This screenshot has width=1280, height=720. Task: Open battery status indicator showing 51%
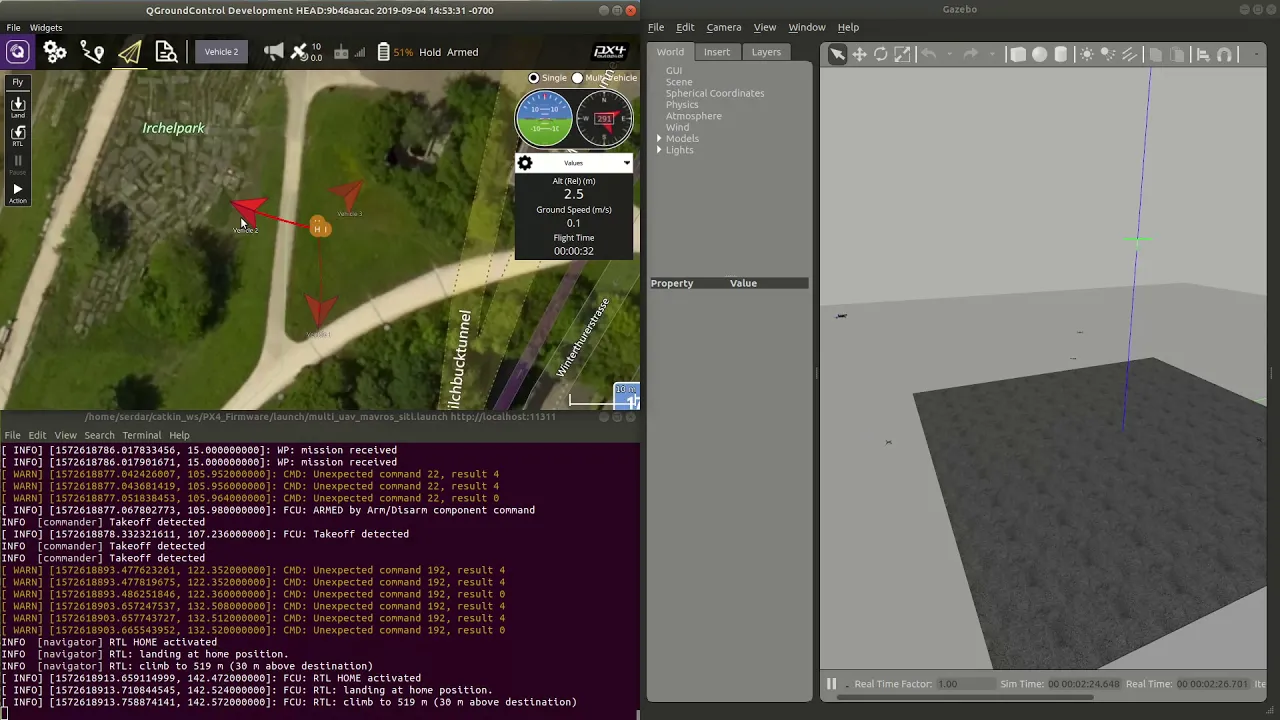(395, 52)
